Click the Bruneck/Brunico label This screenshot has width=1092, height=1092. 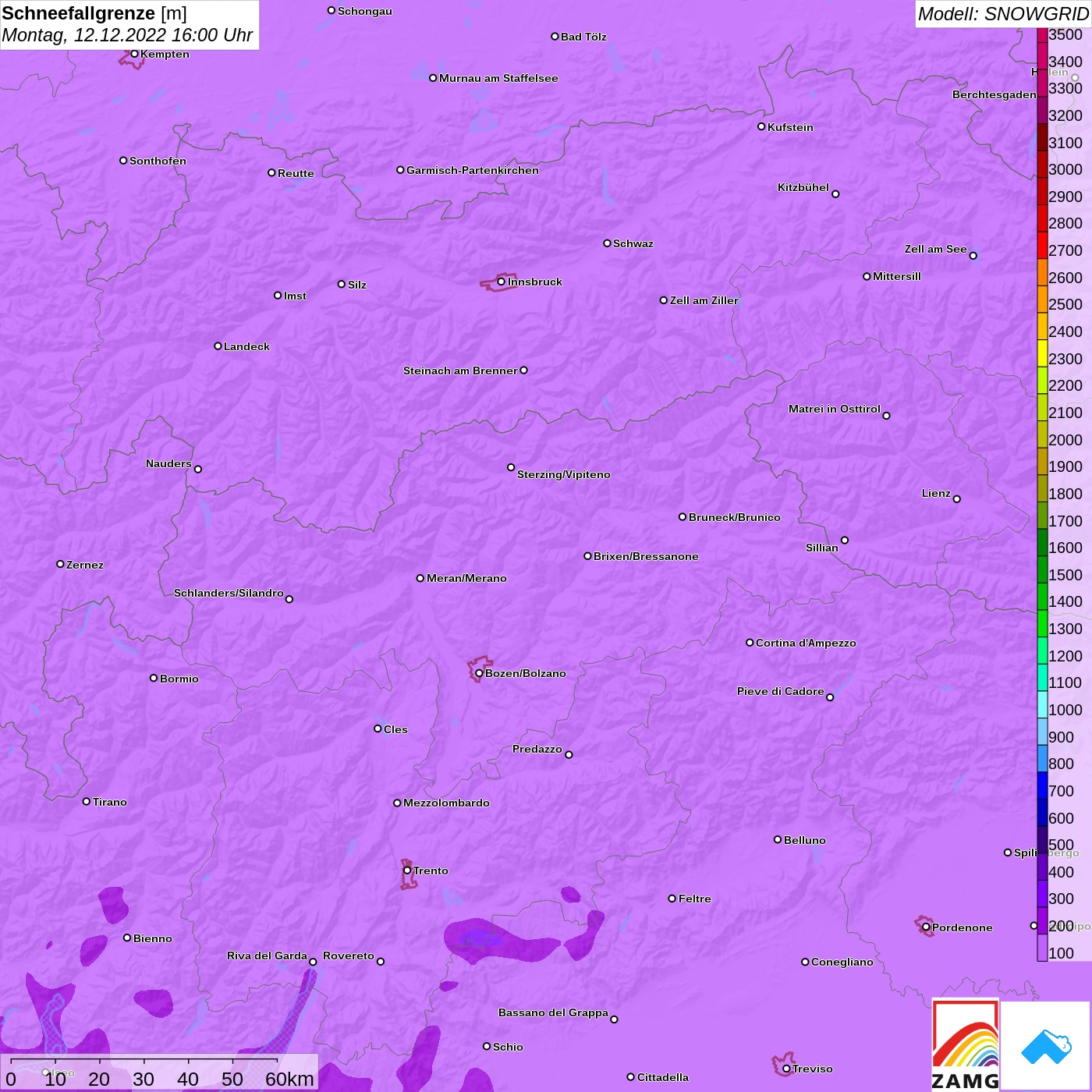735,517
